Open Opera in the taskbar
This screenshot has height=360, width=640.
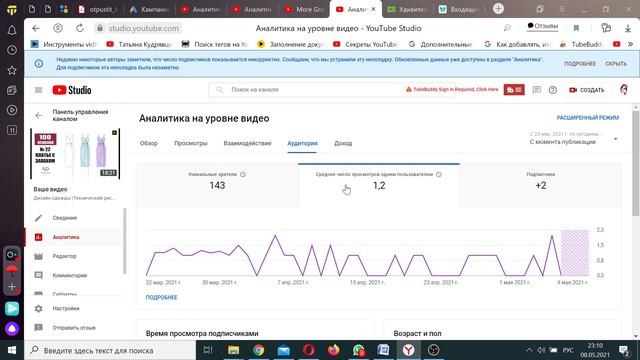click(309, 350)
